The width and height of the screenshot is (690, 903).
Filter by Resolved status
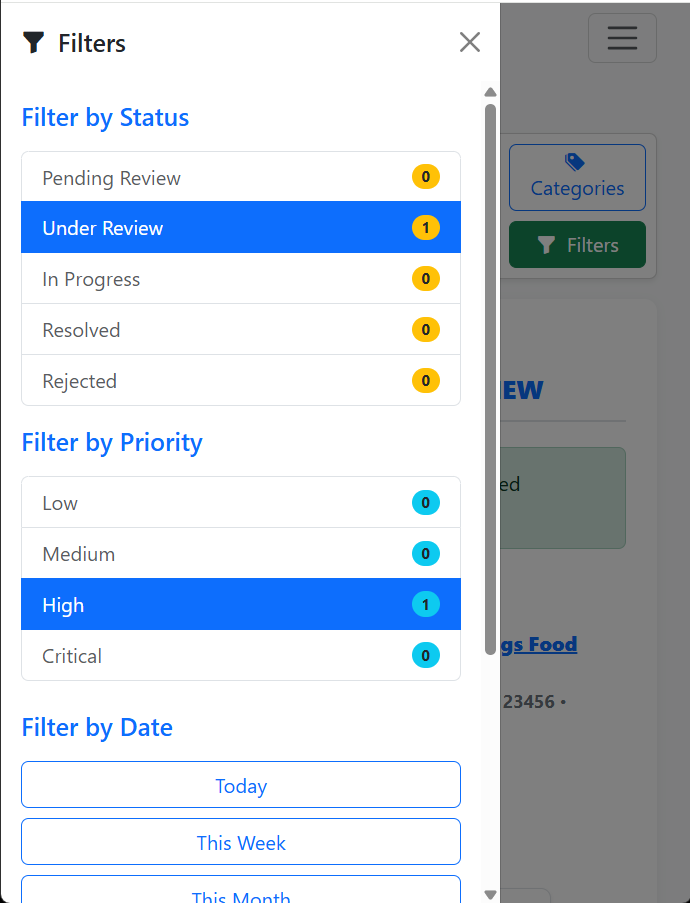[x=240, y=330]
